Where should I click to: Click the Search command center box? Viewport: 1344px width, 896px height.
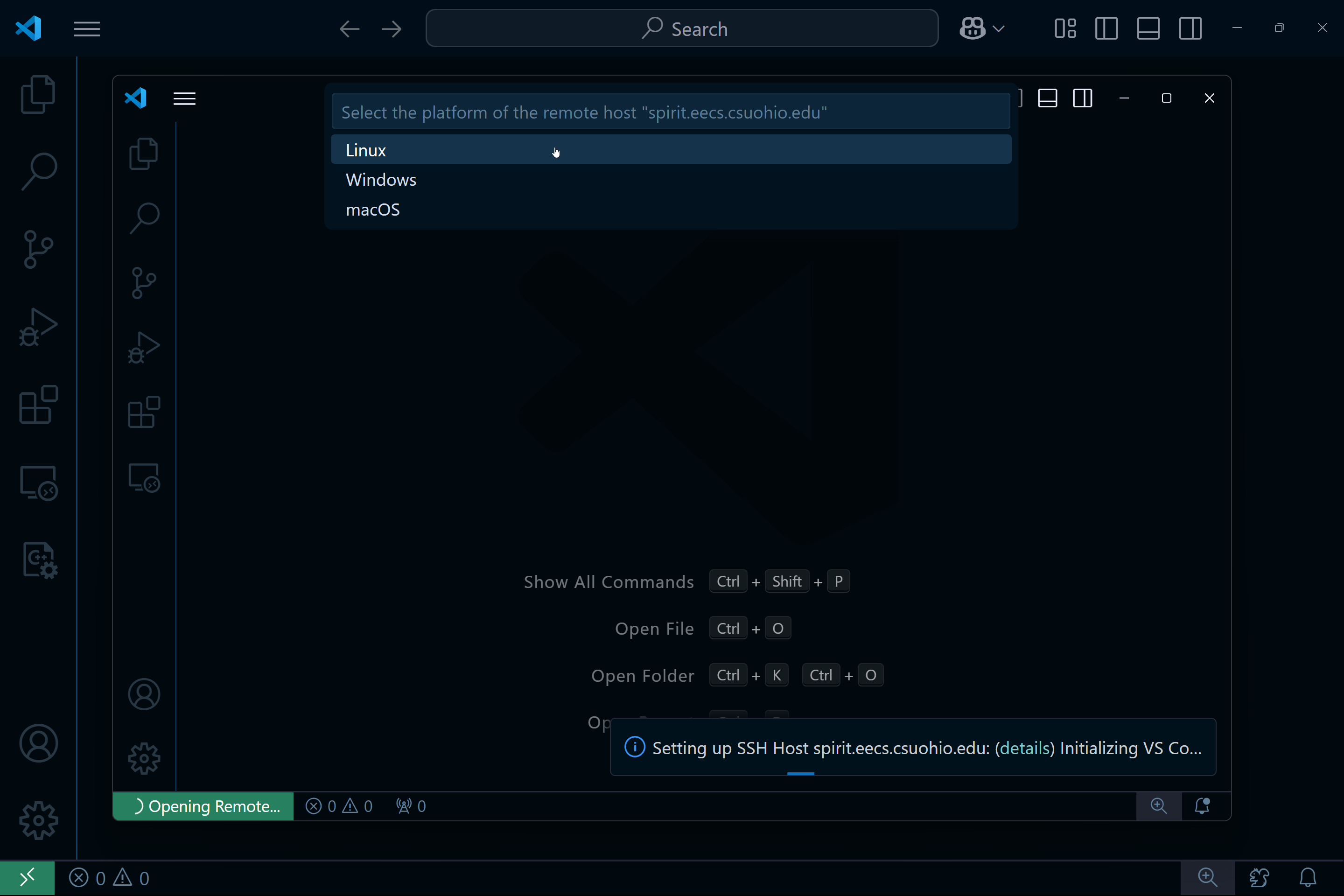682,28
